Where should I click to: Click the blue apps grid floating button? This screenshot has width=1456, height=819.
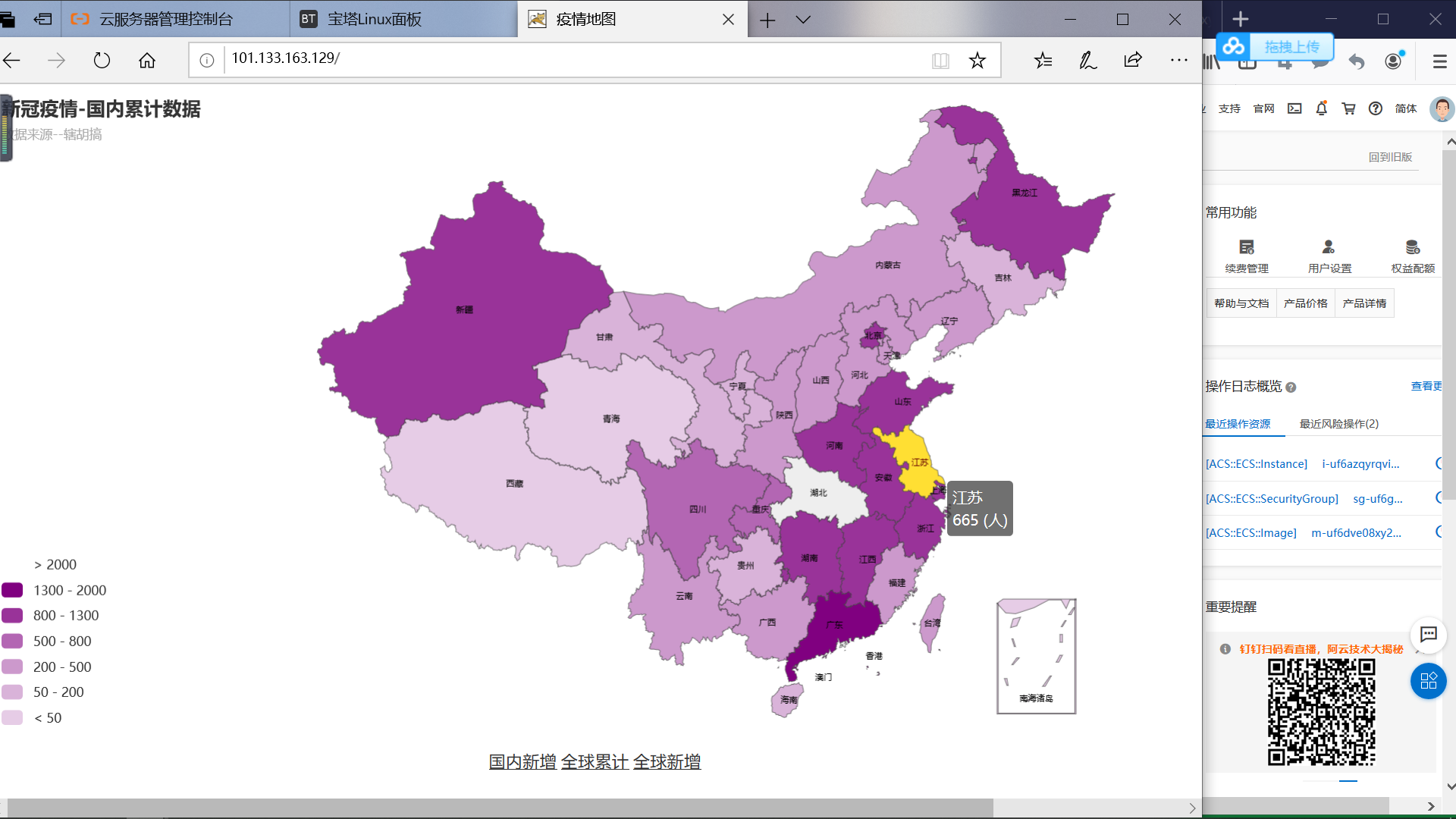tap(1428, 680)
